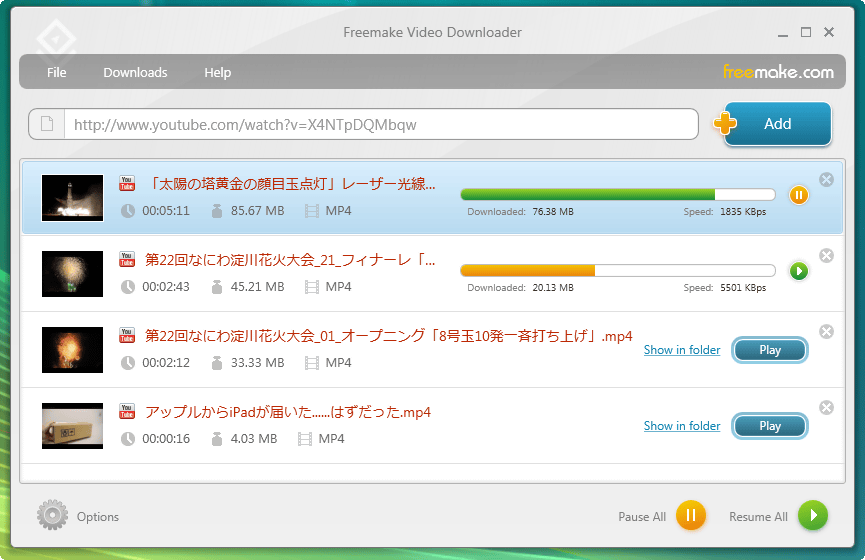The width and height of the screenshot is (865, 560).
Task: Click the weight icon beside 85.67 MB
Action: (x=217, y=211)
